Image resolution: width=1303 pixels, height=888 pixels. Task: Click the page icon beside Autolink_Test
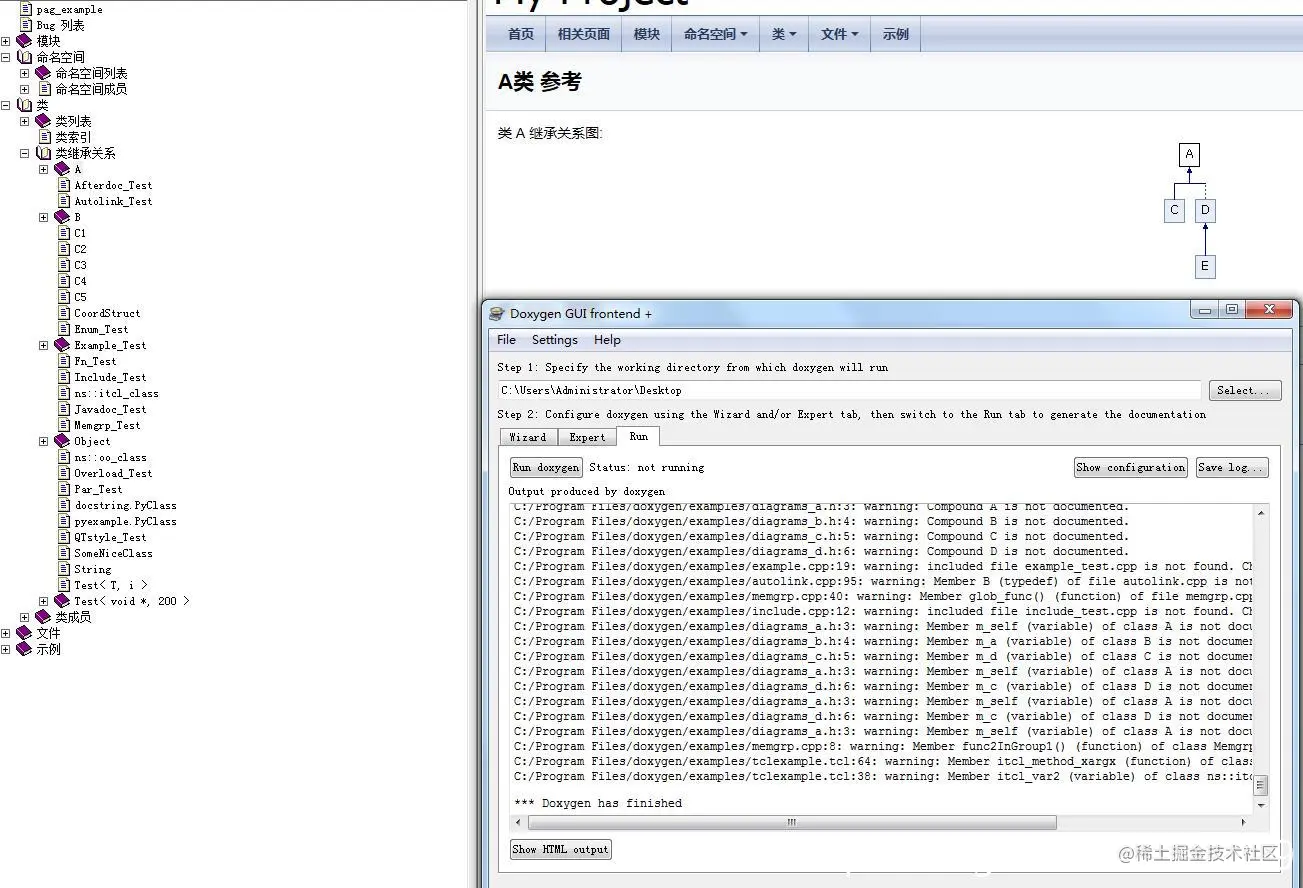click(64, 201)
